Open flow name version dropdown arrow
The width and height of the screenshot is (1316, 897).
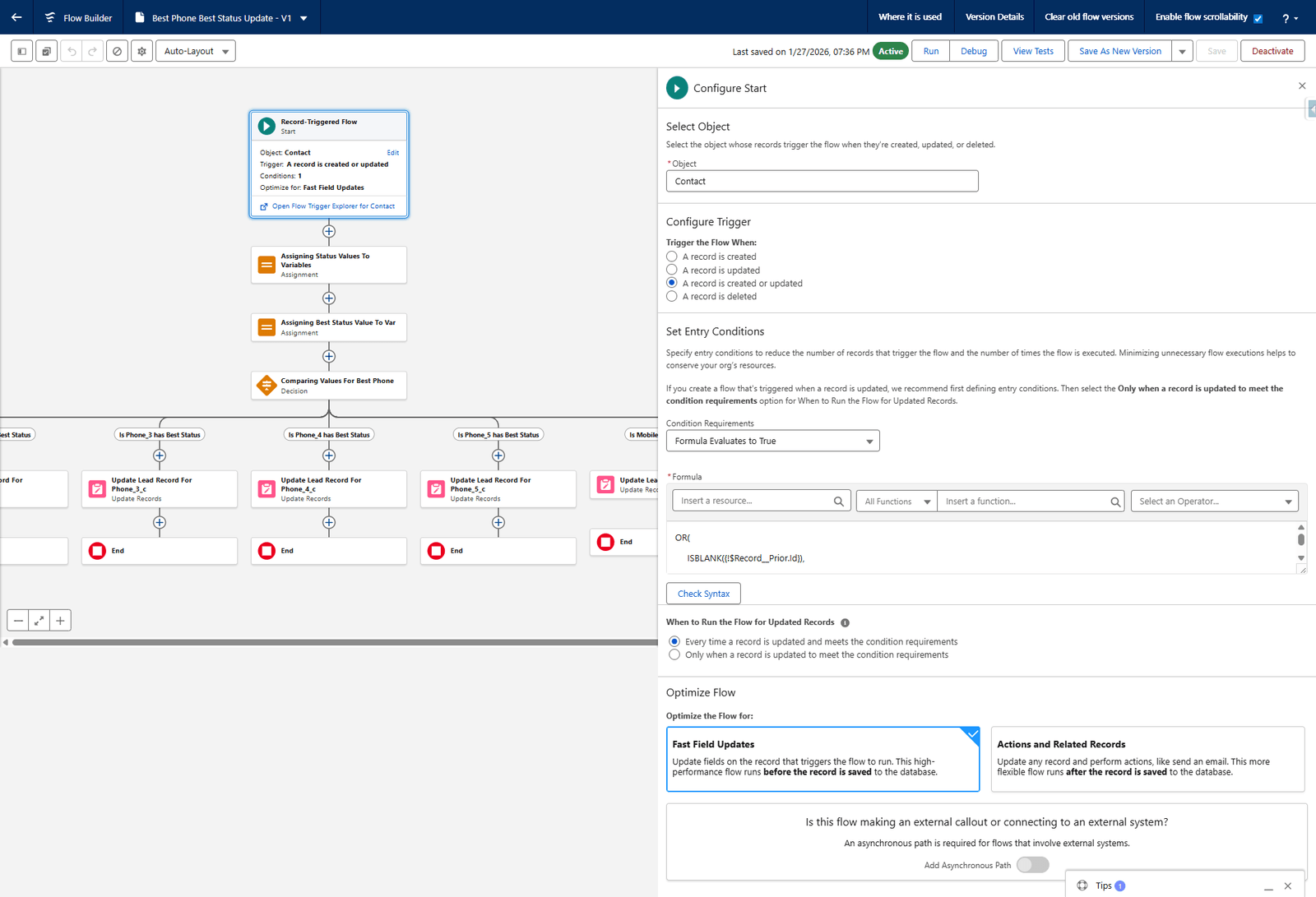(x=304, y=18)
